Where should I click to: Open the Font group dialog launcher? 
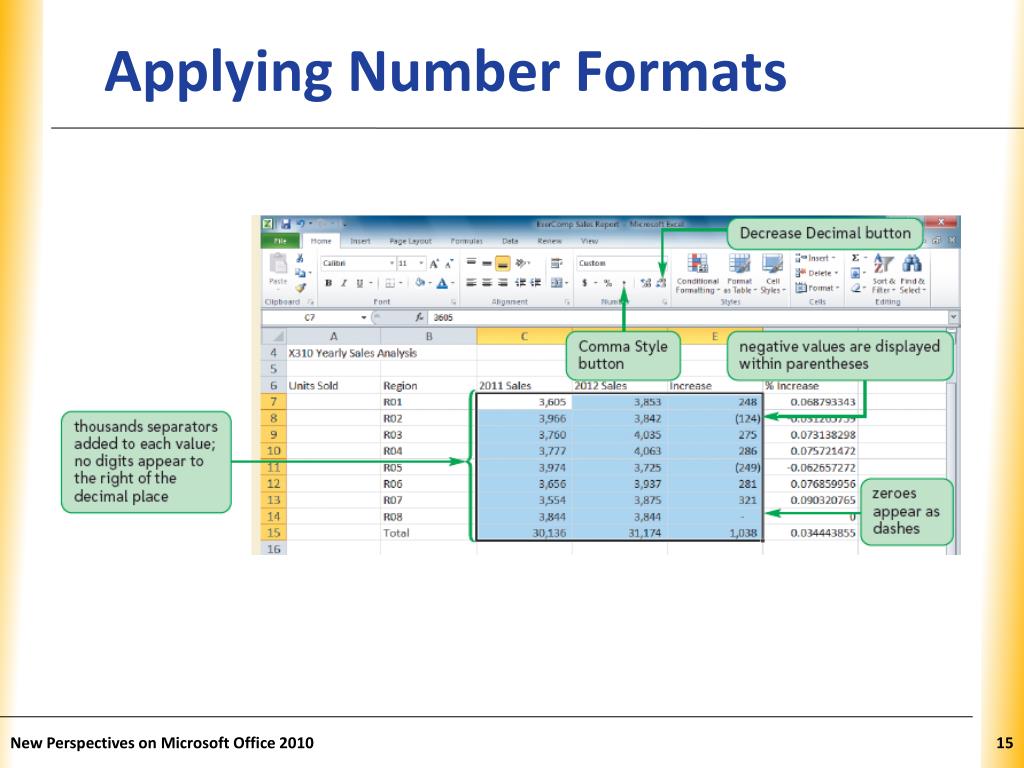point(453,302)
